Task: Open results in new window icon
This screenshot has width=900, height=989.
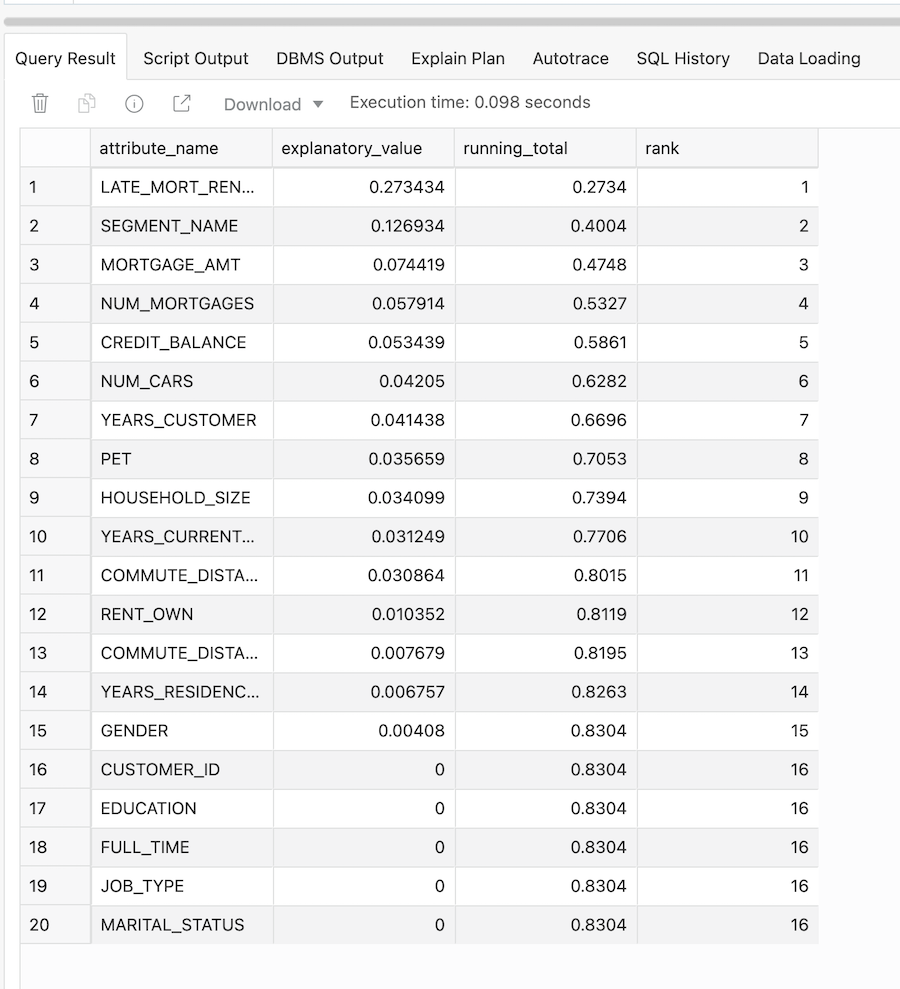Action: [181, 103]
